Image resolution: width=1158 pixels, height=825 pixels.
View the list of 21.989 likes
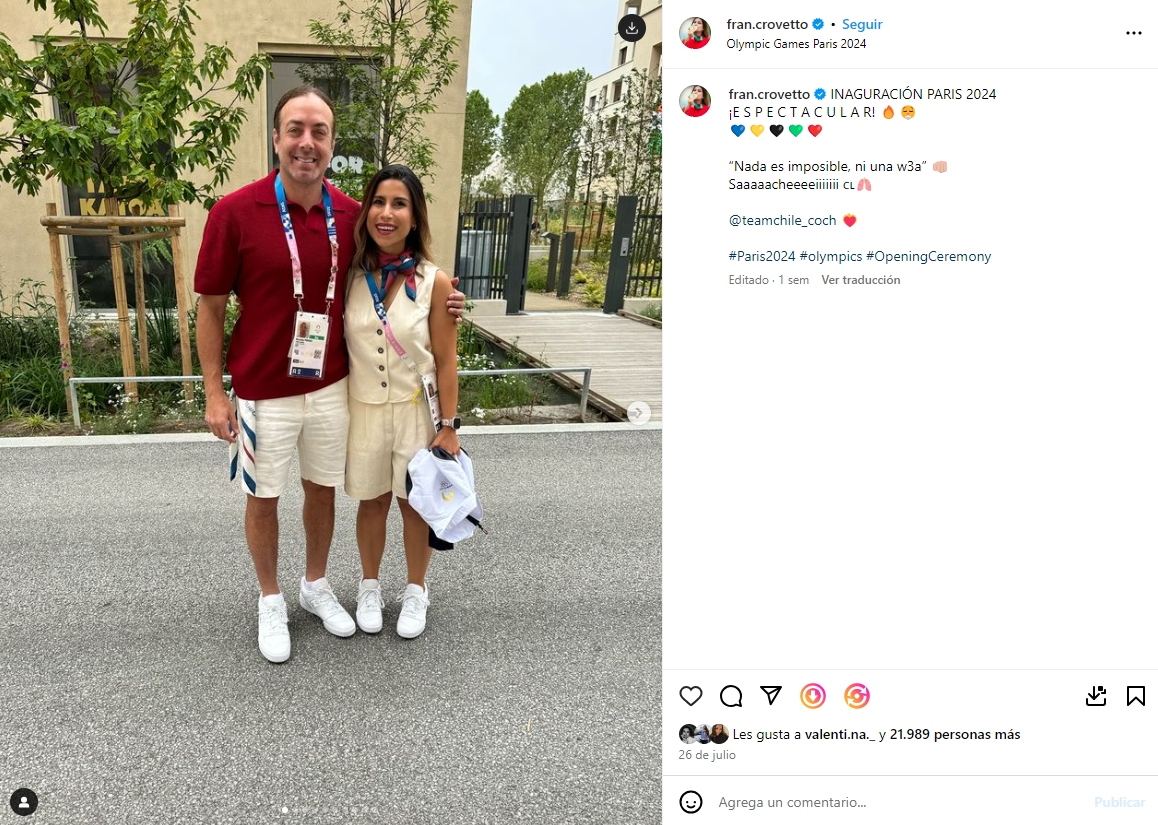(x=955, y=734)
